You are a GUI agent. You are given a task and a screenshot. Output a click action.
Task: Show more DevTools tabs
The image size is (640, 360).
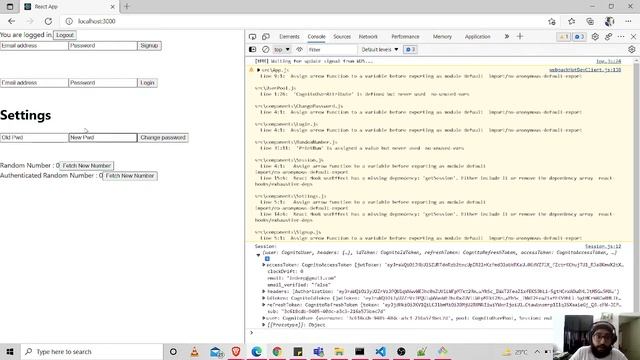tap(507, 37)
